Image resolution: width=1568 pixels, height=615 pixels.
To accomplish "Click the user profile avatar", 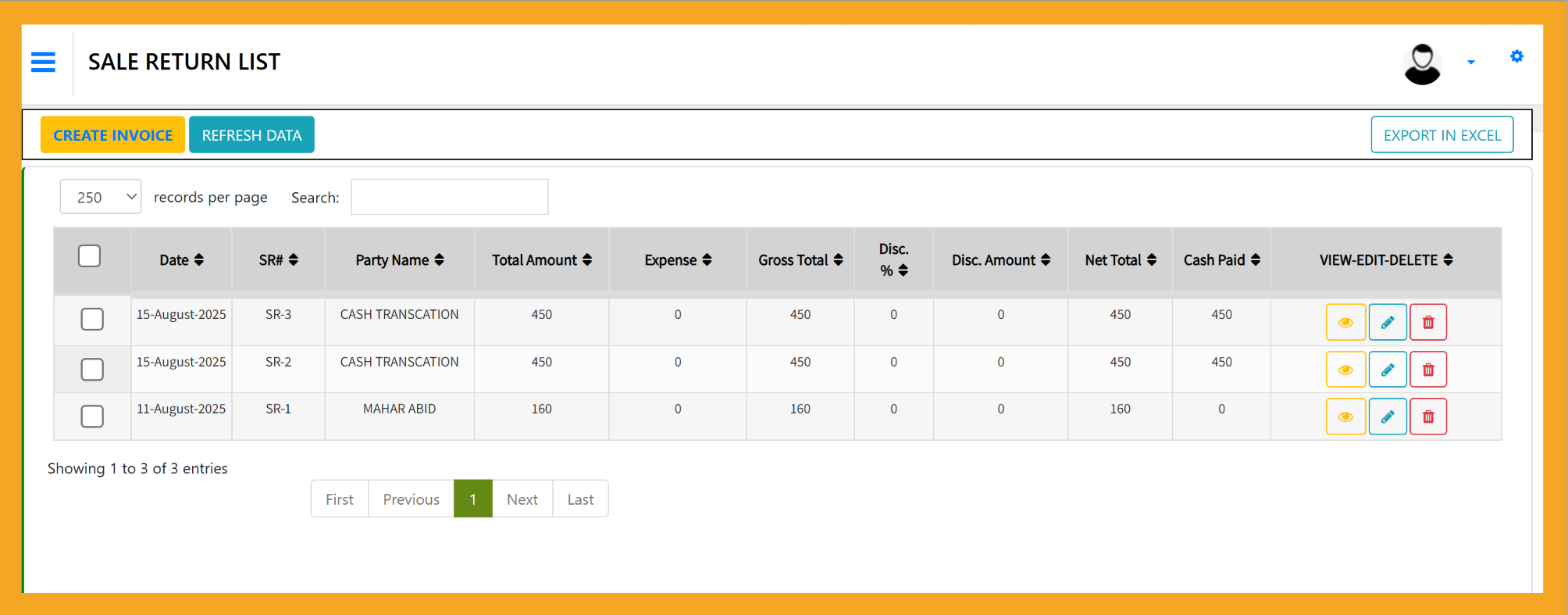I will [1422, 63].
